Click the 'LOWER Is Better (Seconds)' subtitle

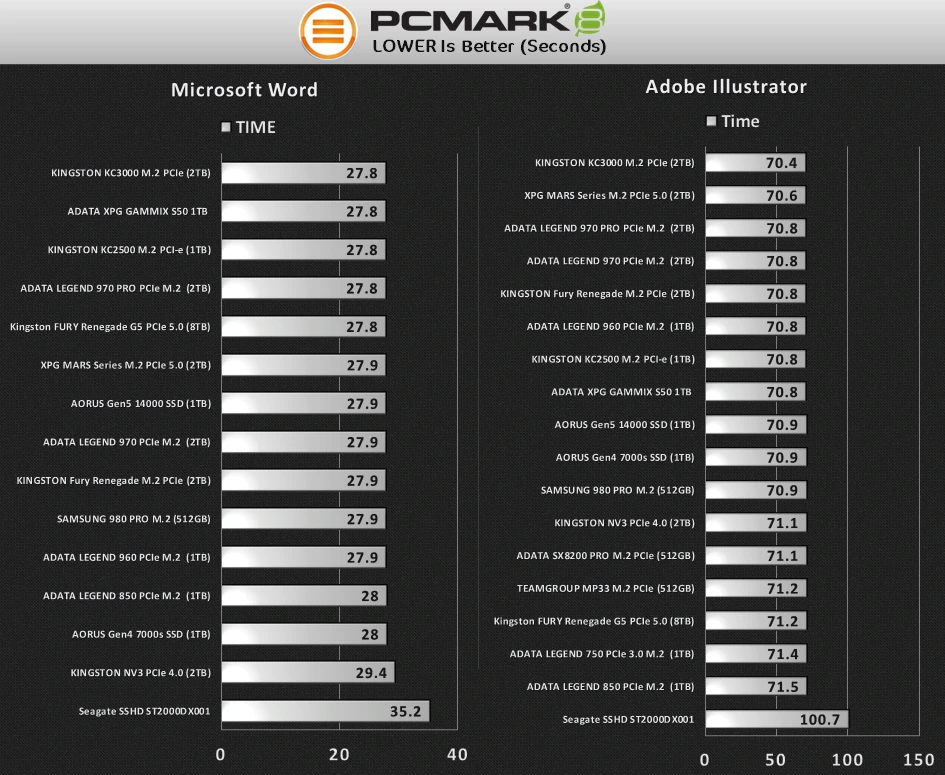(x=489, y=46)
